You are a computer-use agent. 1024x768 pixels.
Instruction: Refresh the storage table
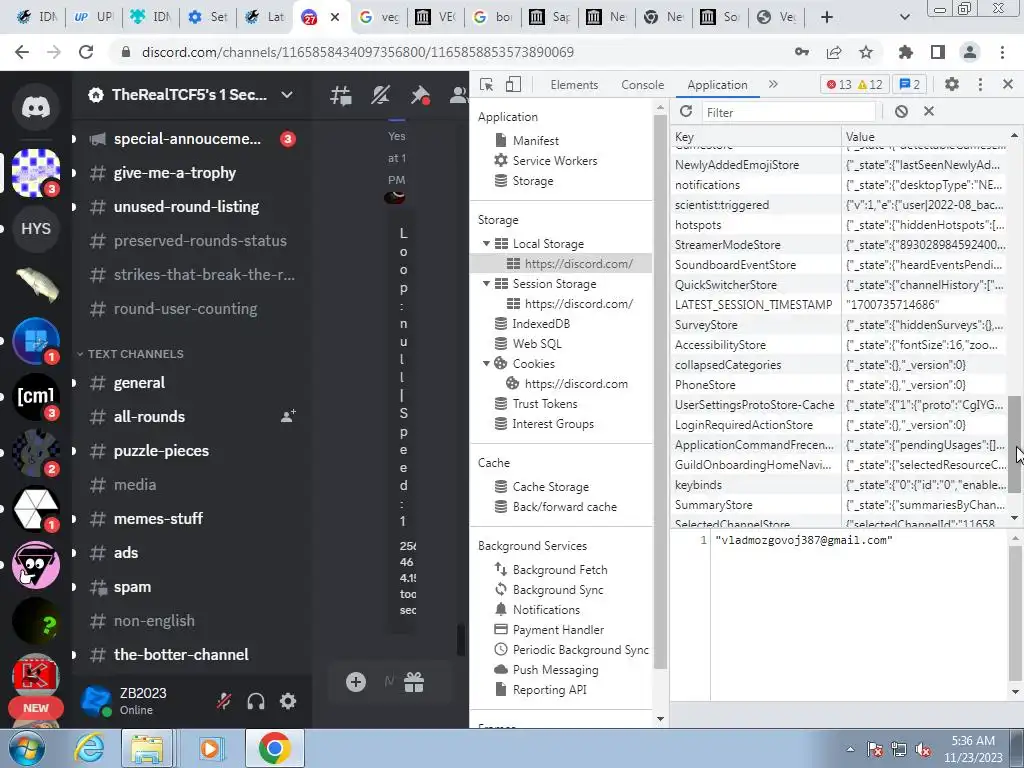coord(686,112)
